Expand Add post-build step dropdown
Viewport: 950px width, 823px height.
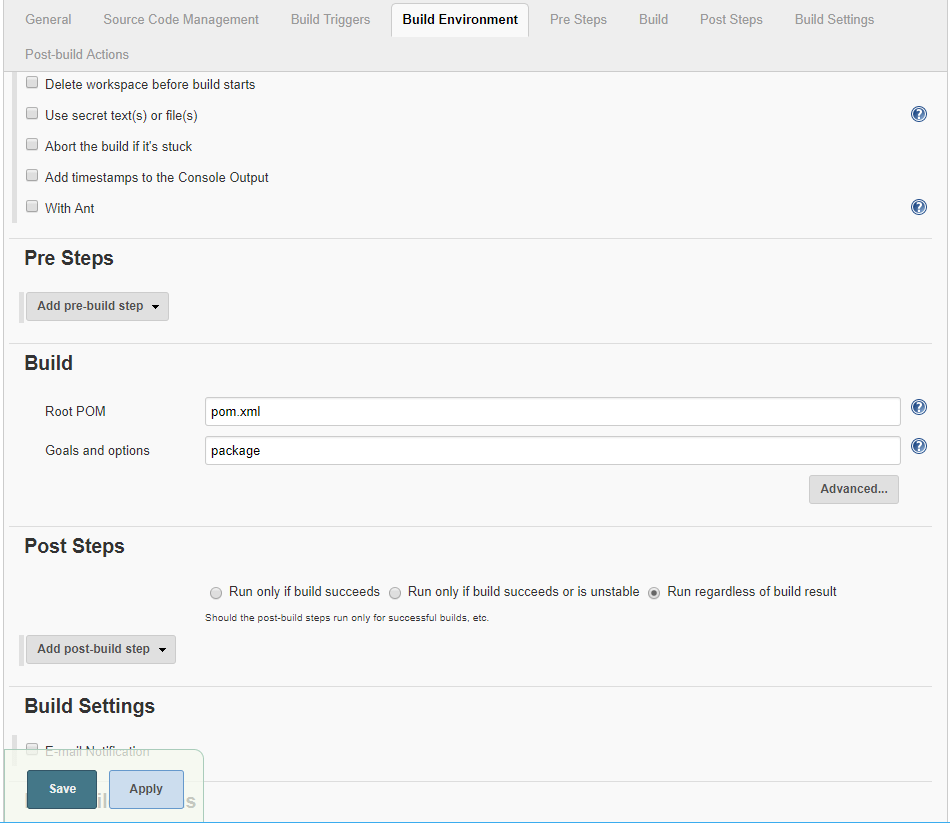click(x=101, y=649)
